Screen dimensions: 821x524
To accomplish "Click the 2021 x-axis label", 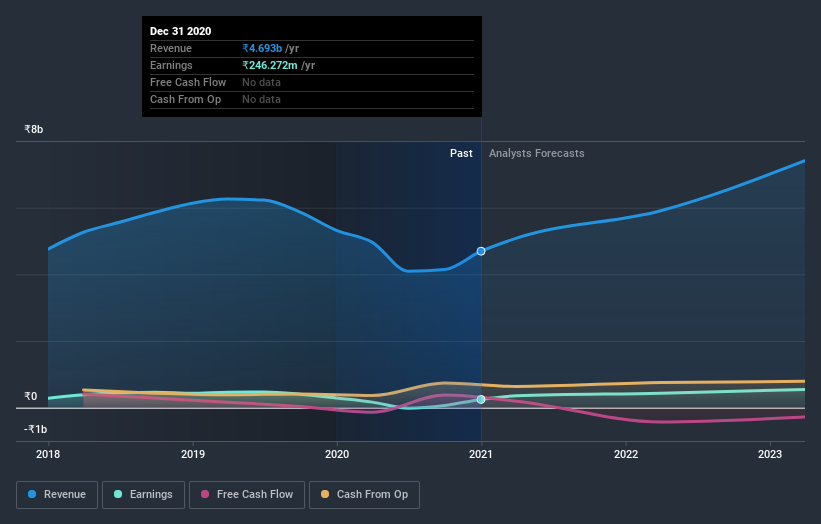I will (481, 454).
